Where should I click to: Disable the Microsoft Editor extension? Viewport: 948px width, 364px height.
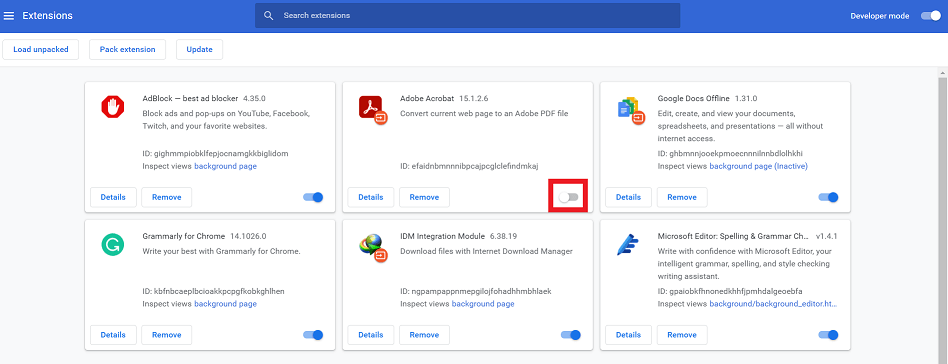[828, 334]
